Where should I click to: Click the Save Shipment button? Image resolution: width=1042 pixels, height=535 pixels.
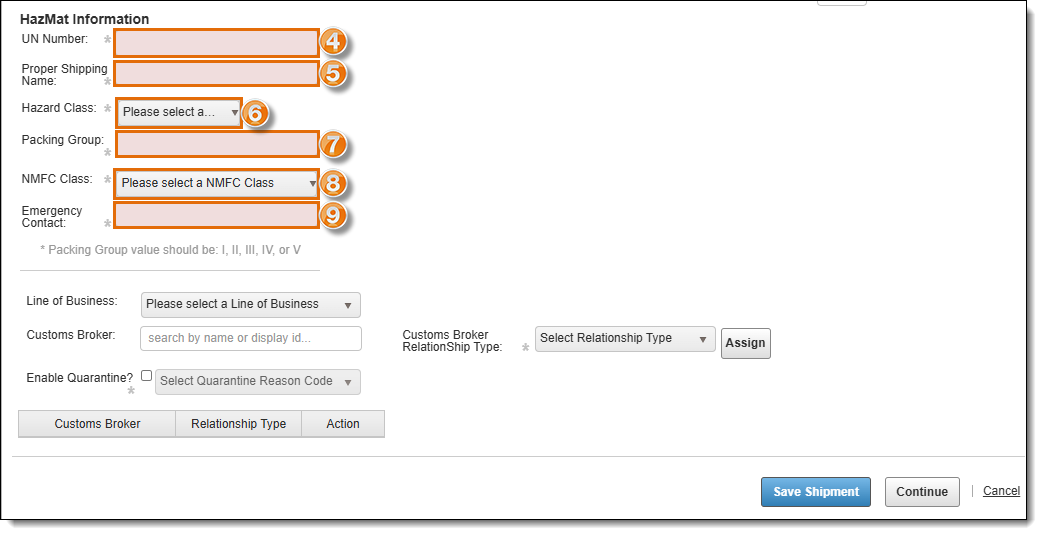816,492
